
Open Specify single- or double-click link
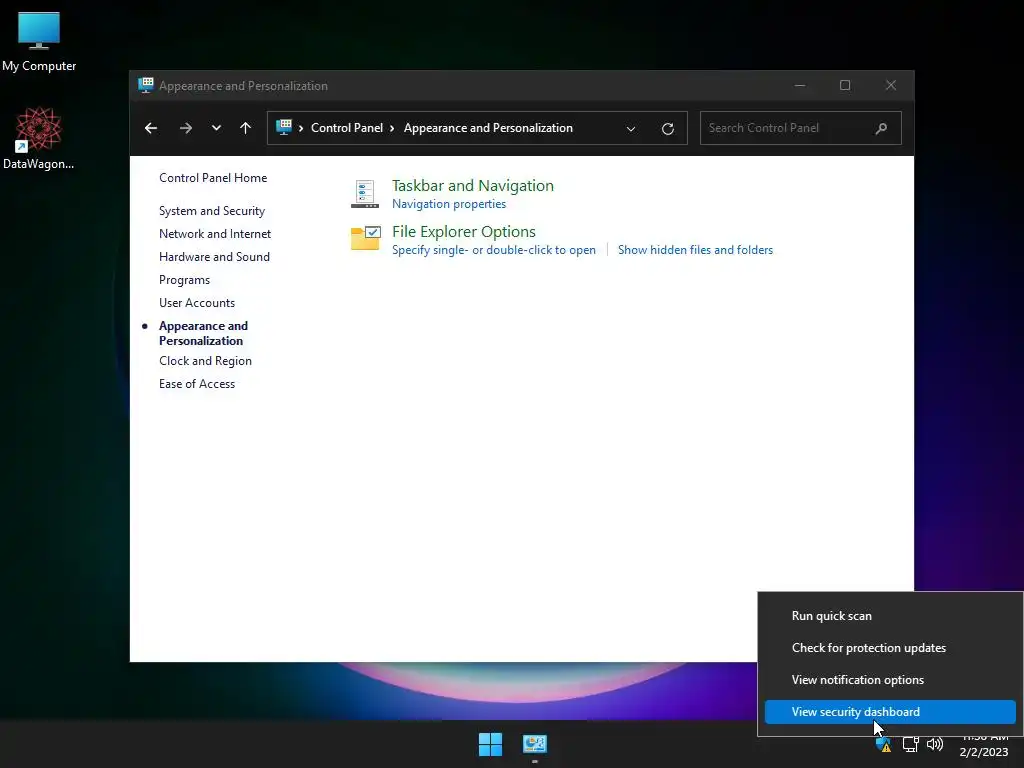pos(494,250)
